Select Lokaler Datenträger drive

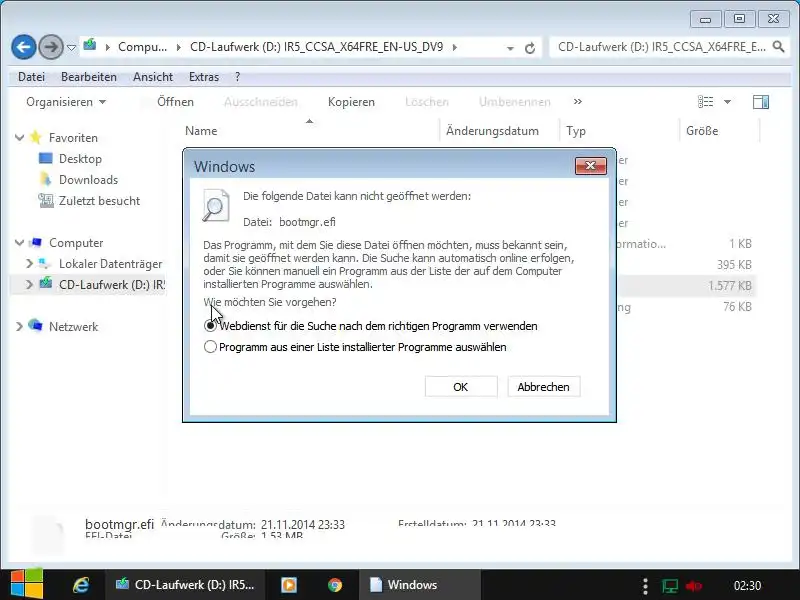pos(110,264)
